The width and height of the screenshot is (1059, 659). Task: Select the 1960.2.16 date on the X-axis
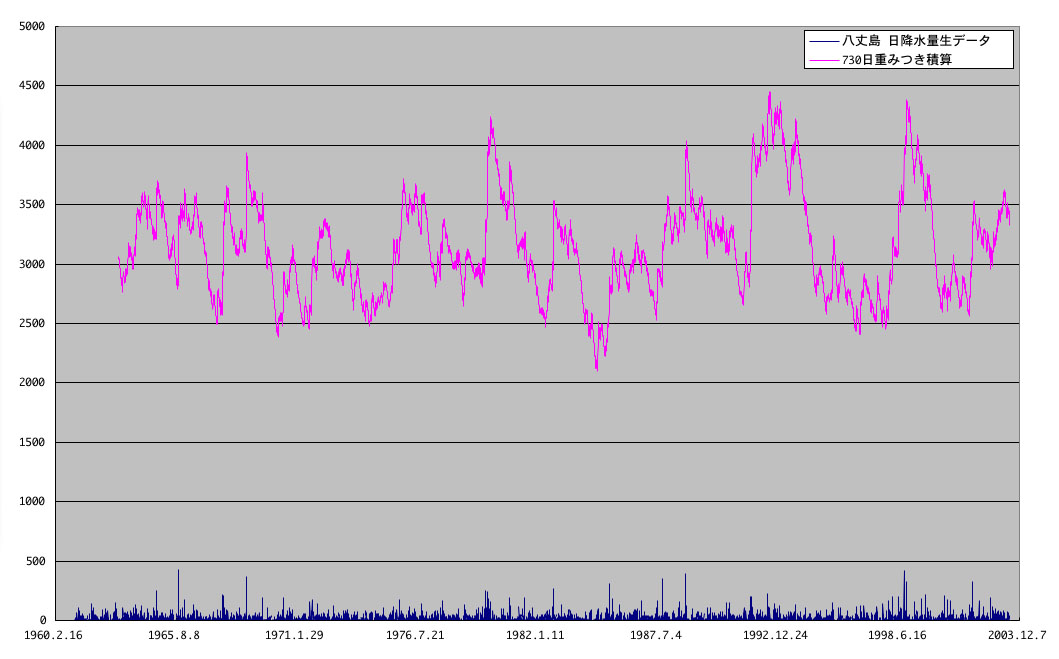[54, 635]
